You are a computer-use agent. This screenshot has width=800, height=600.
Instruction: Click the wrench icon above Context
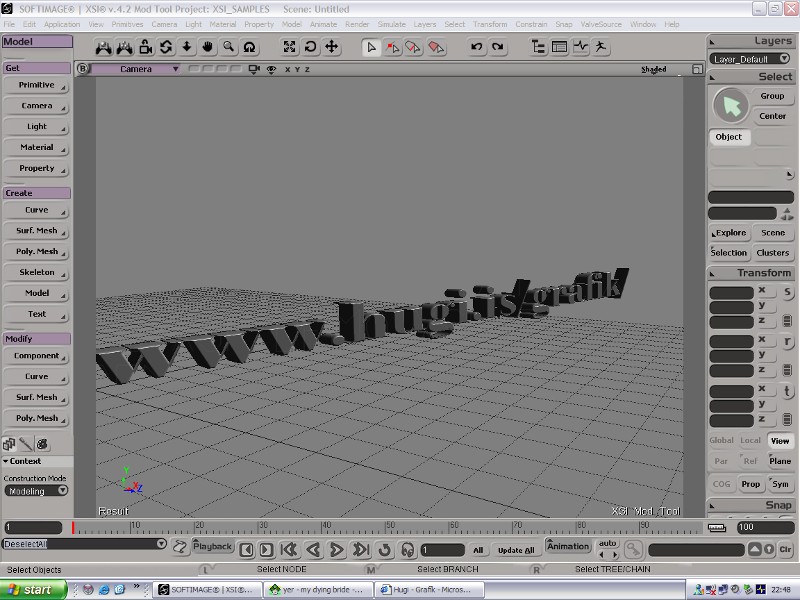(x=26, y=444)
